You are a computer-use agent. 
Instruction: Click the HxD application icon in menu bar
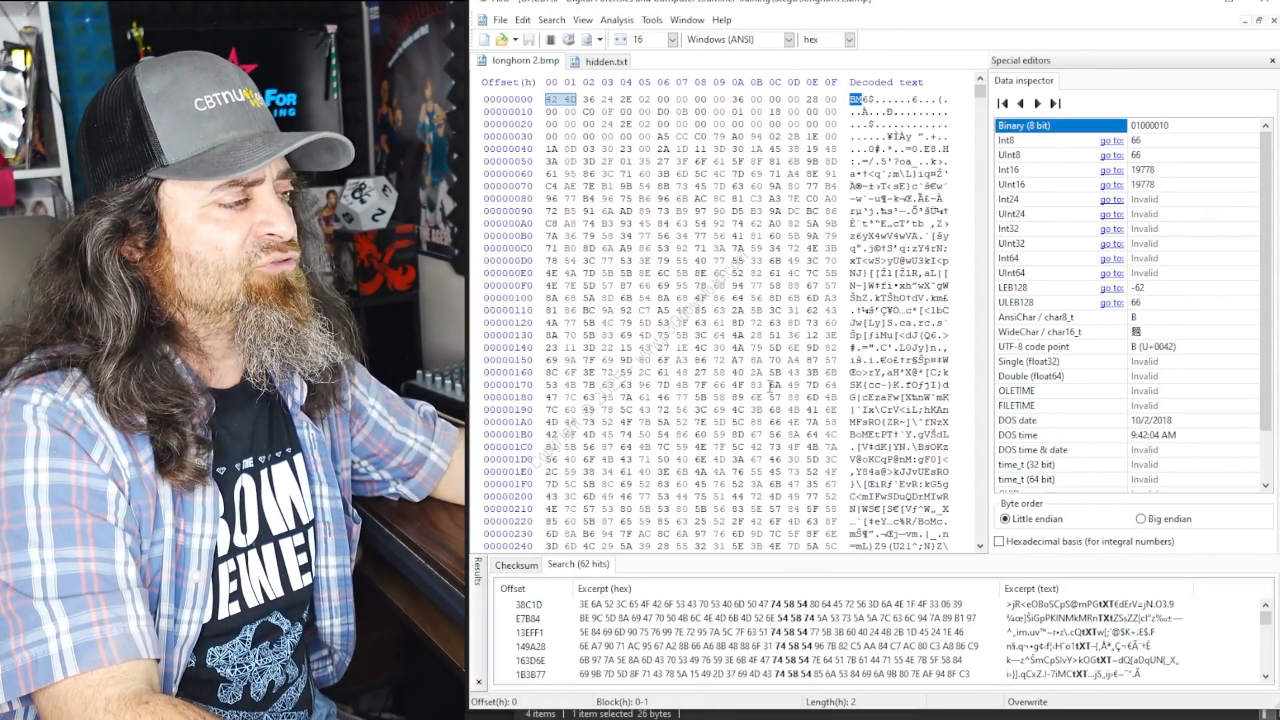pyautogui.click(x=482, y=20)
